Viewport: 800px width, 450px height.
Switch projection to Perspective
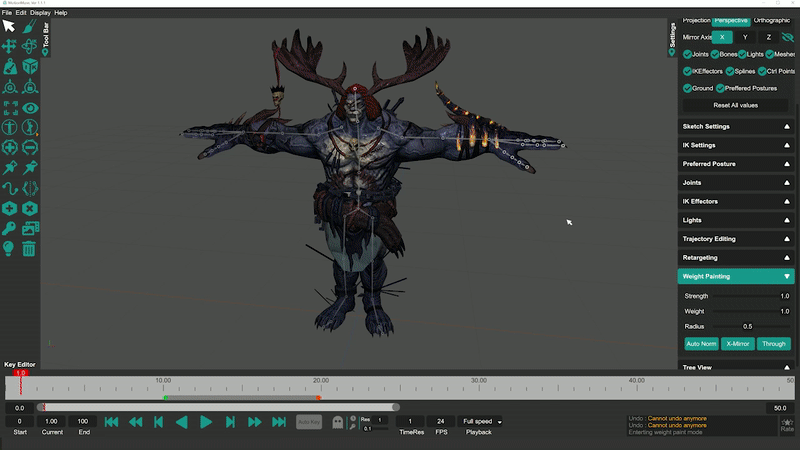[x=731, y=21]
